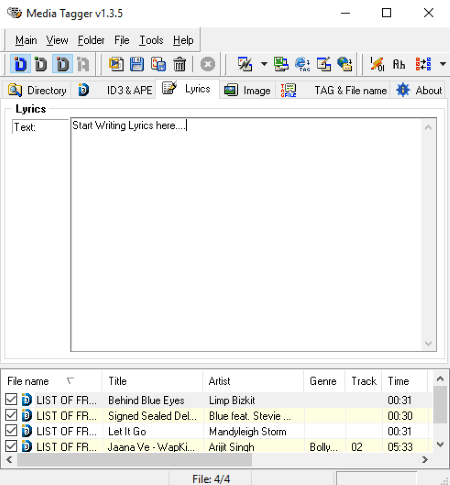Switch to TAG & File name tab

(x=333, y=90)
